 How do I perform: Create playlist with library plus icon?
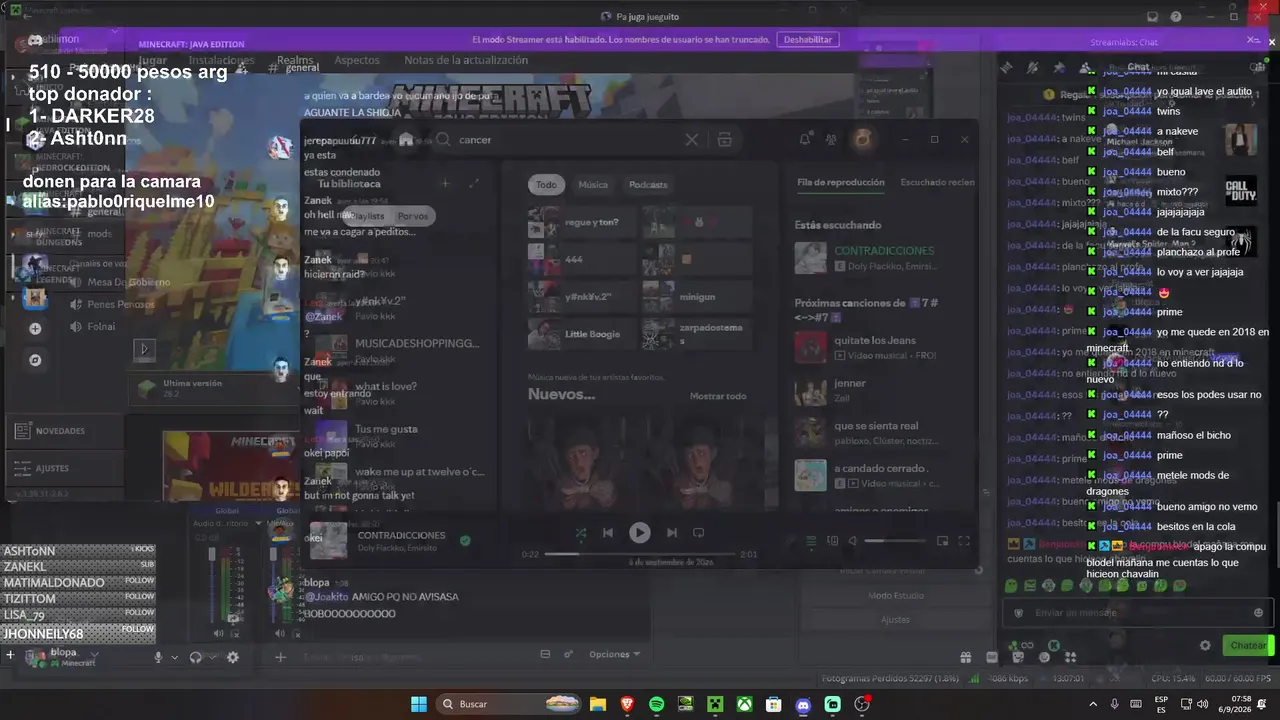tap(446, 184)
